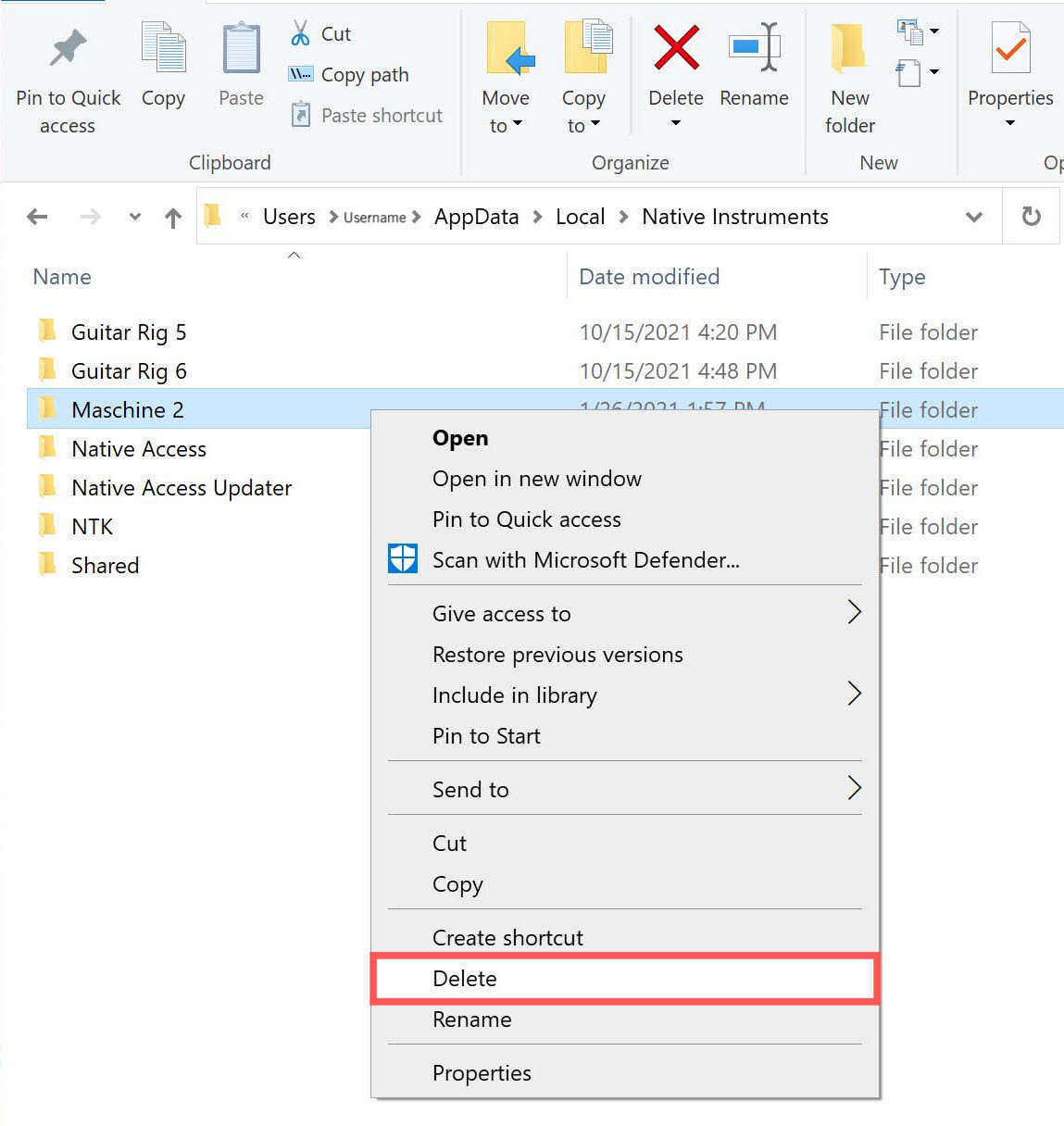This screenshot has width=1064, height=1126.
Task: Click the Copy path ribbon button
Action: click(350, 75)
